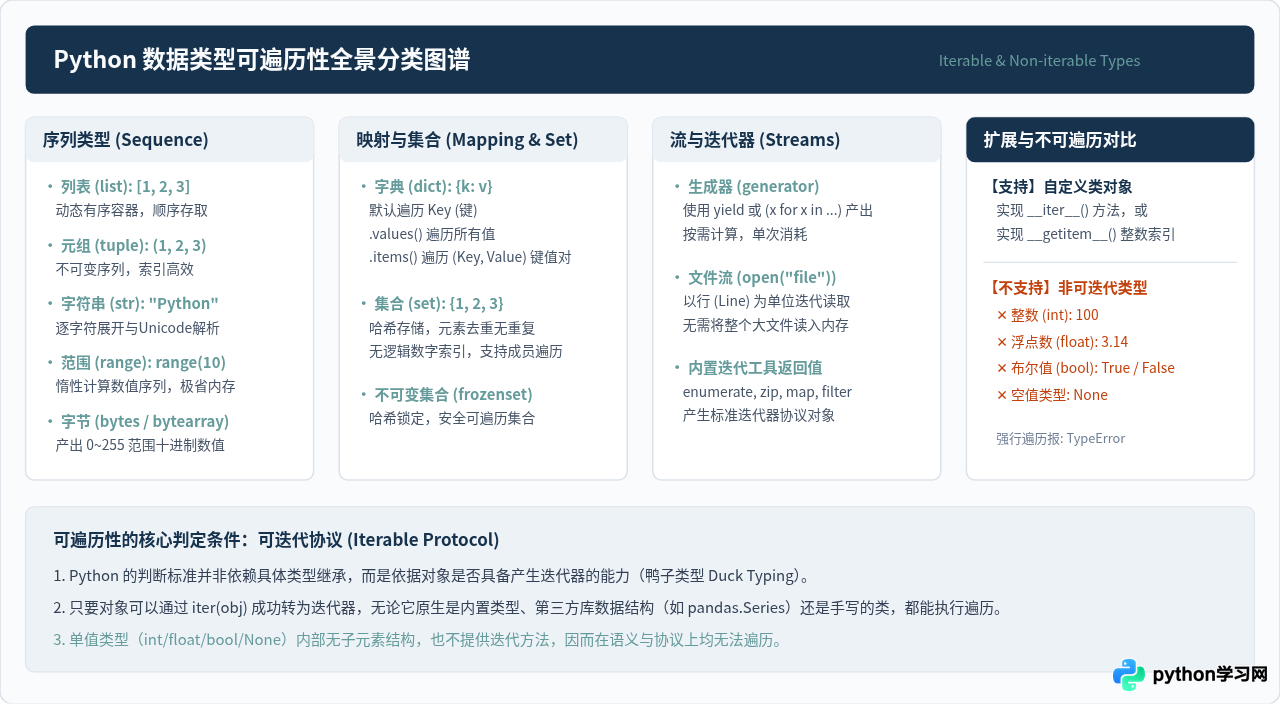This screenshot has width=1280, height=704.
Task: Select the '流与迭代器 (Streams)' header
Action: click(797, 140)
